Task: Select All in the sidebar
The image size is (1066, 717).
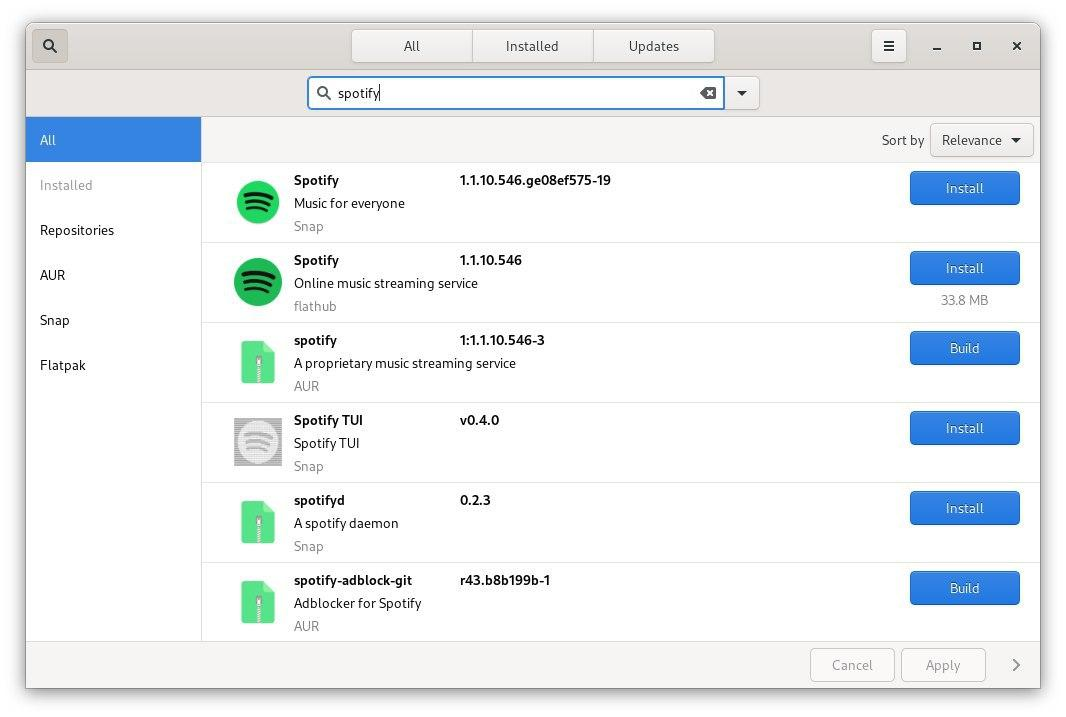Action: point(114,140)
